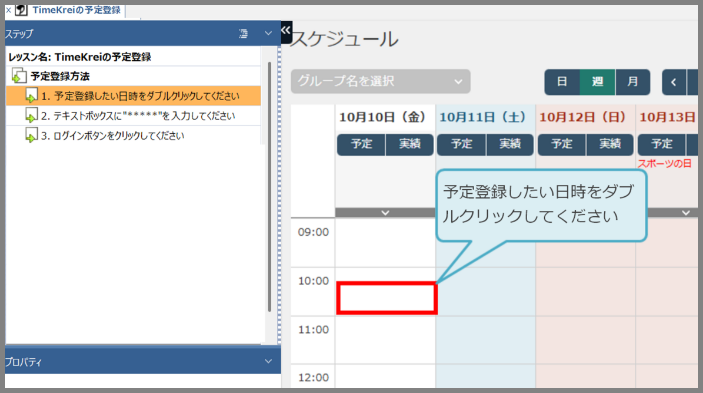Click the 11:00 time label
Image resolution: width=703 pixels, height=393 pixels.
[x=313, y=330]
